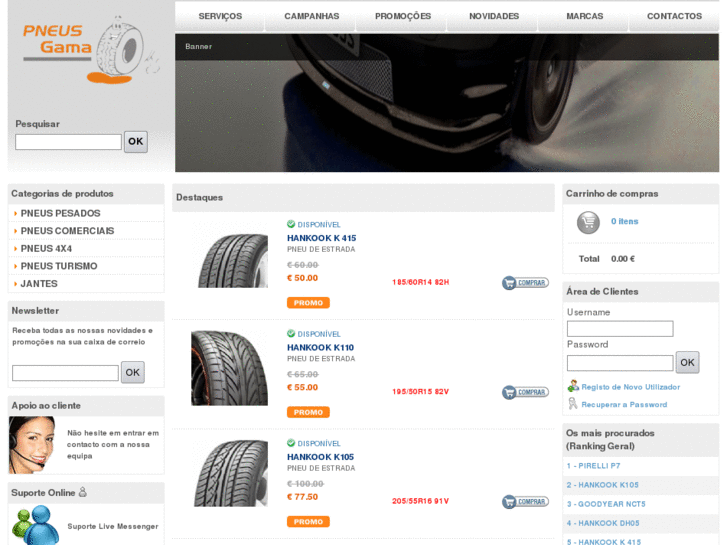Screen dimensions: 727x545
Task: Click the Promo badge under Hankook K110
Action: (x=308, y=412)
